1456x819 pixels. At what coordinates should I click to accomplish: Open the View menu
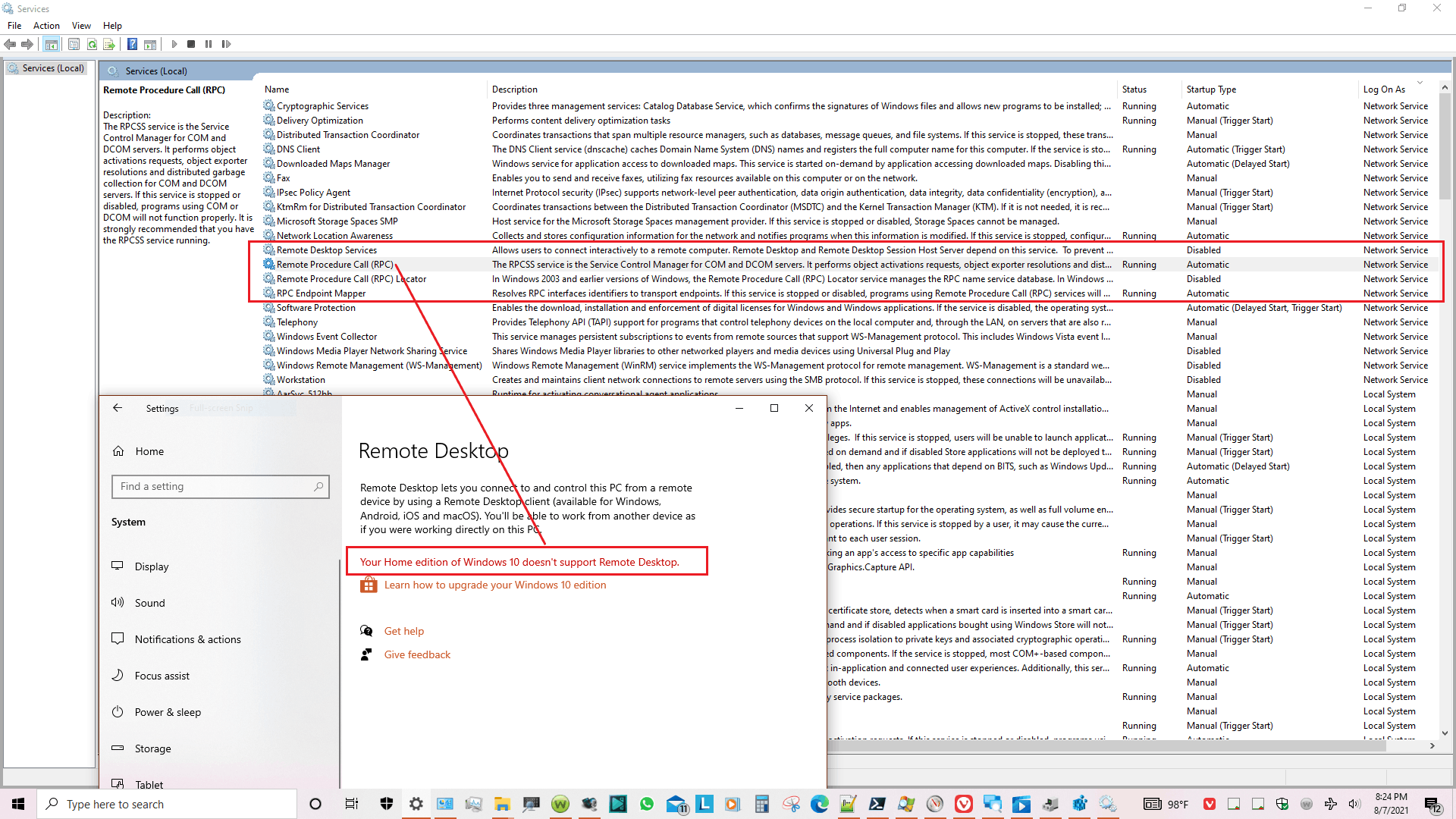pos(81,26)
